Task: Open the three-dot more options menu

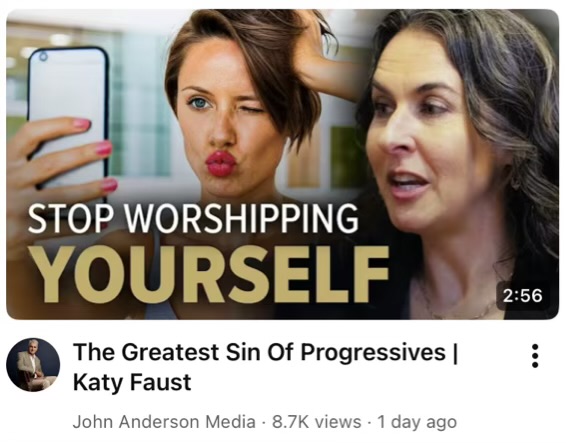Action: click(535, 356)
